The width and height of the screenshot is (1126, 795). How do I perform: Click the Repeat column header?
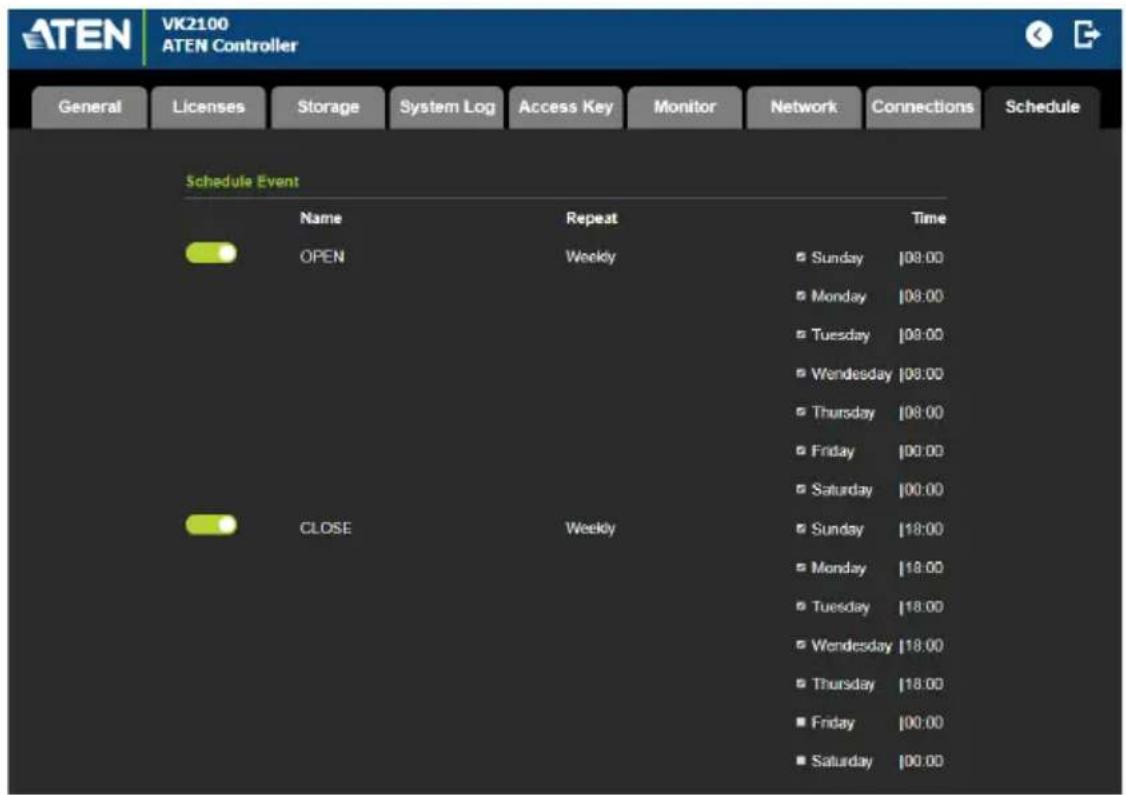(591, 218)
